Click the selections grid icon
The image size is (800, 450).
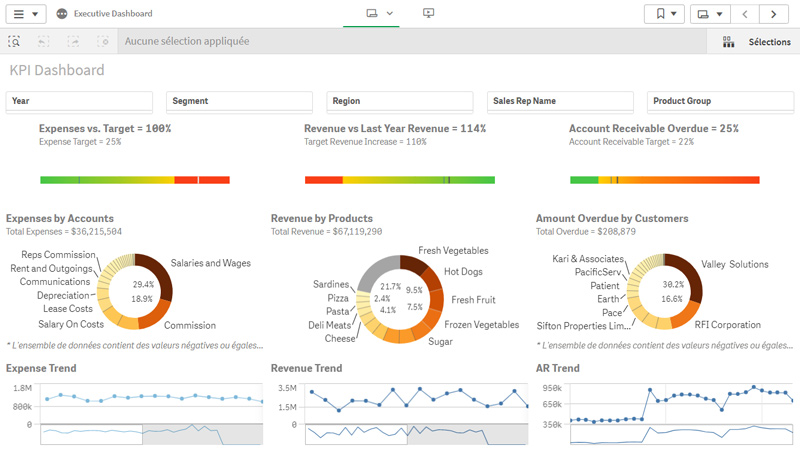pyautogui.click(x=729, y=42)
